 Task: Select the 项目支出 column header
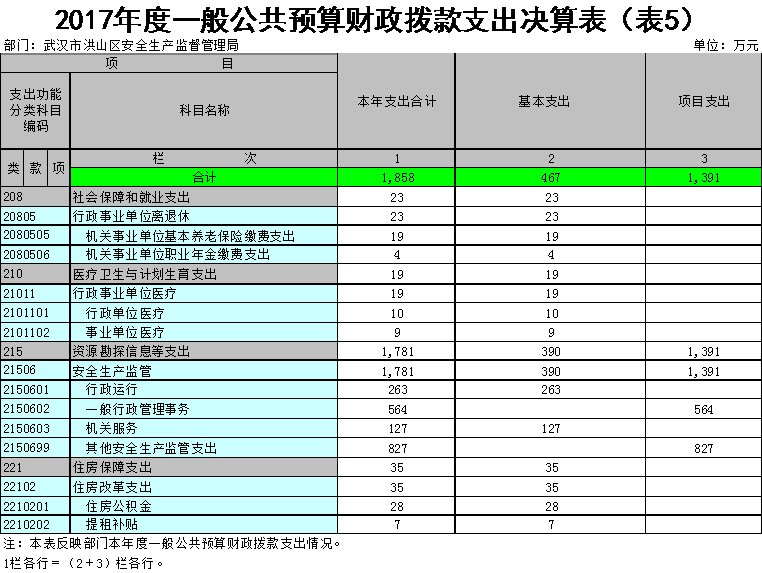coord(703,101)
